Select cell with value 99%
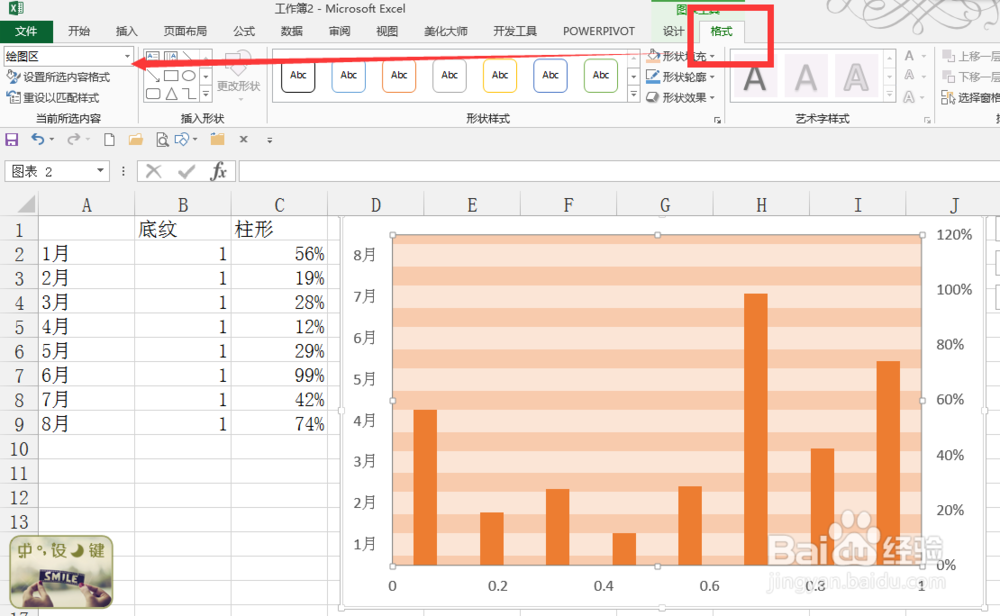Screen dimensions: 1000x616 pyautogui.click(x=279, y=375)
